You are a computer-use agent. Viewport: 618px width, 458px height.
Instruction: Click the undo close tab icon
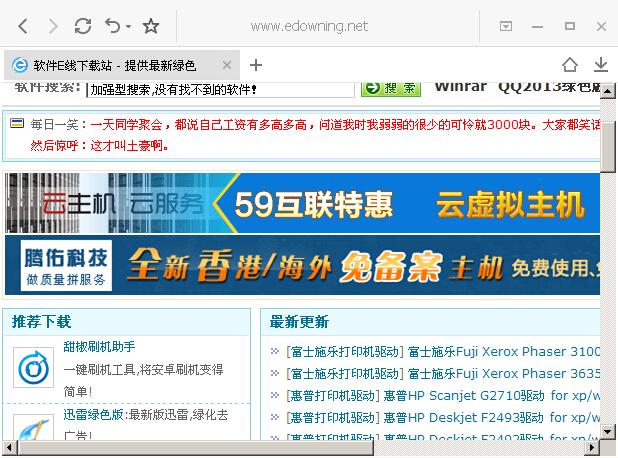pos(112,25)
